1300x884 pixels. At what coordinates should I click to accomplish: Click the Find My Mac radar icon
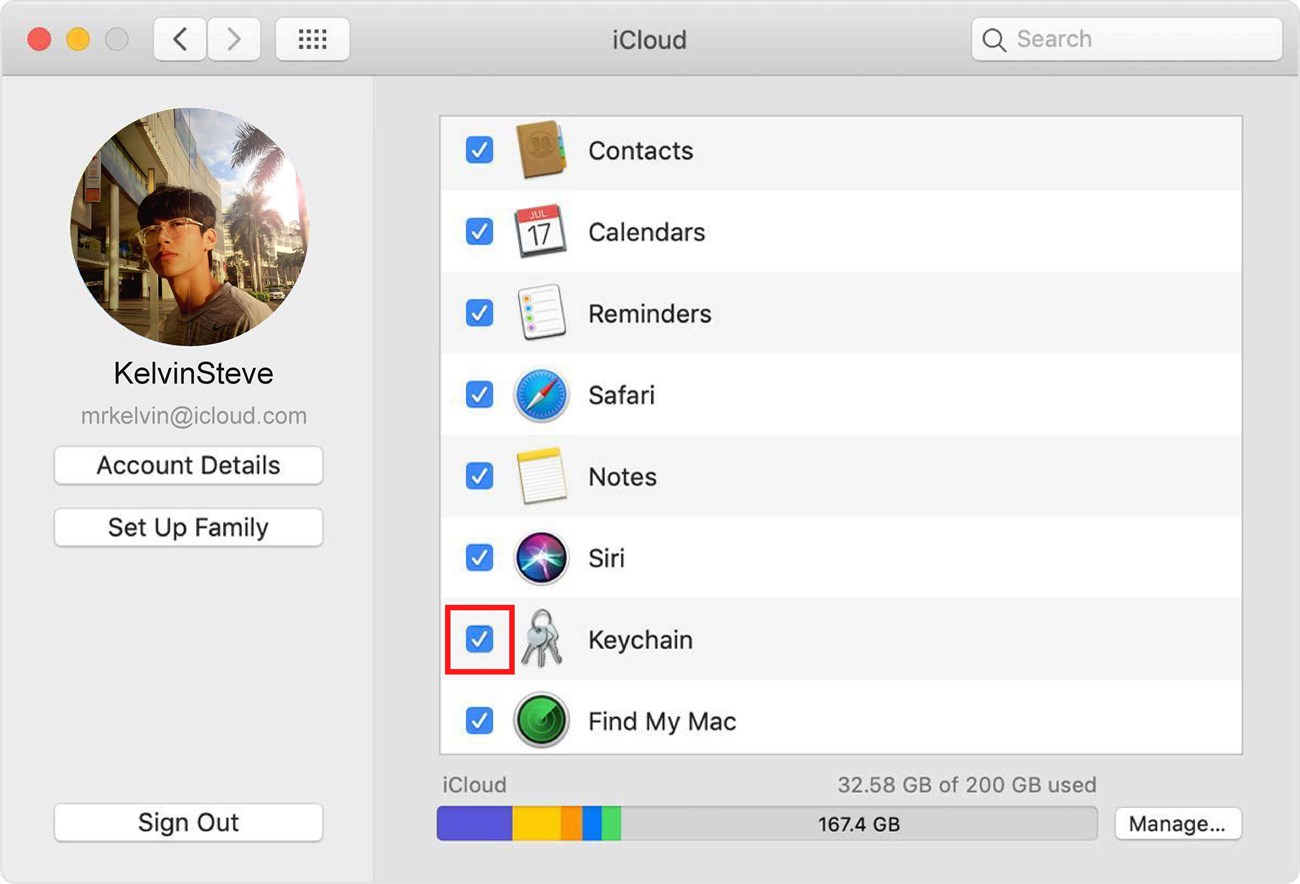click(541, 721)
